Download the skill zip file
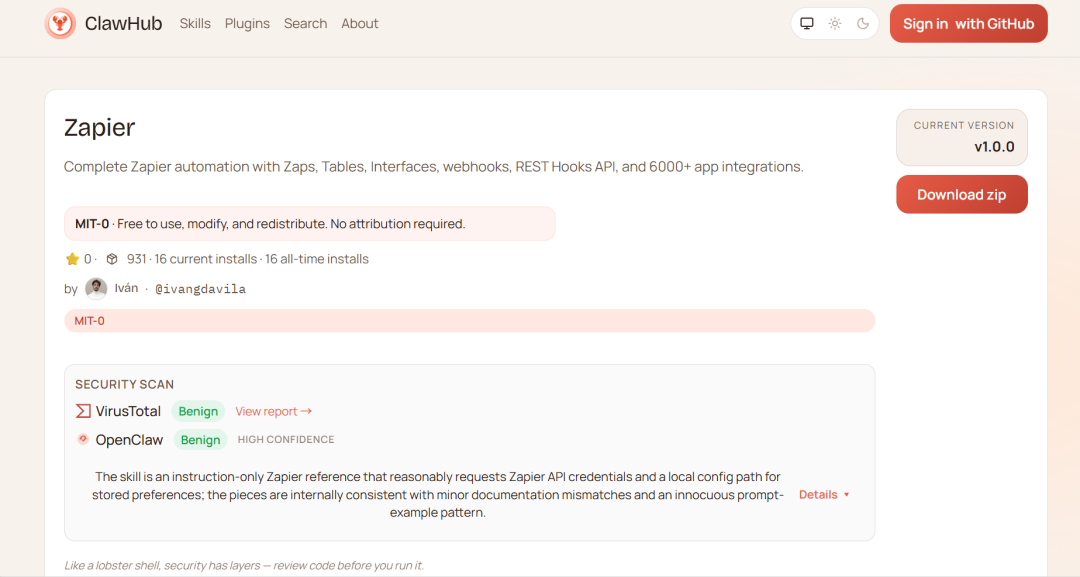This screenshot has height=577, width=1080. pyautogui.click(x=962, y=194)
